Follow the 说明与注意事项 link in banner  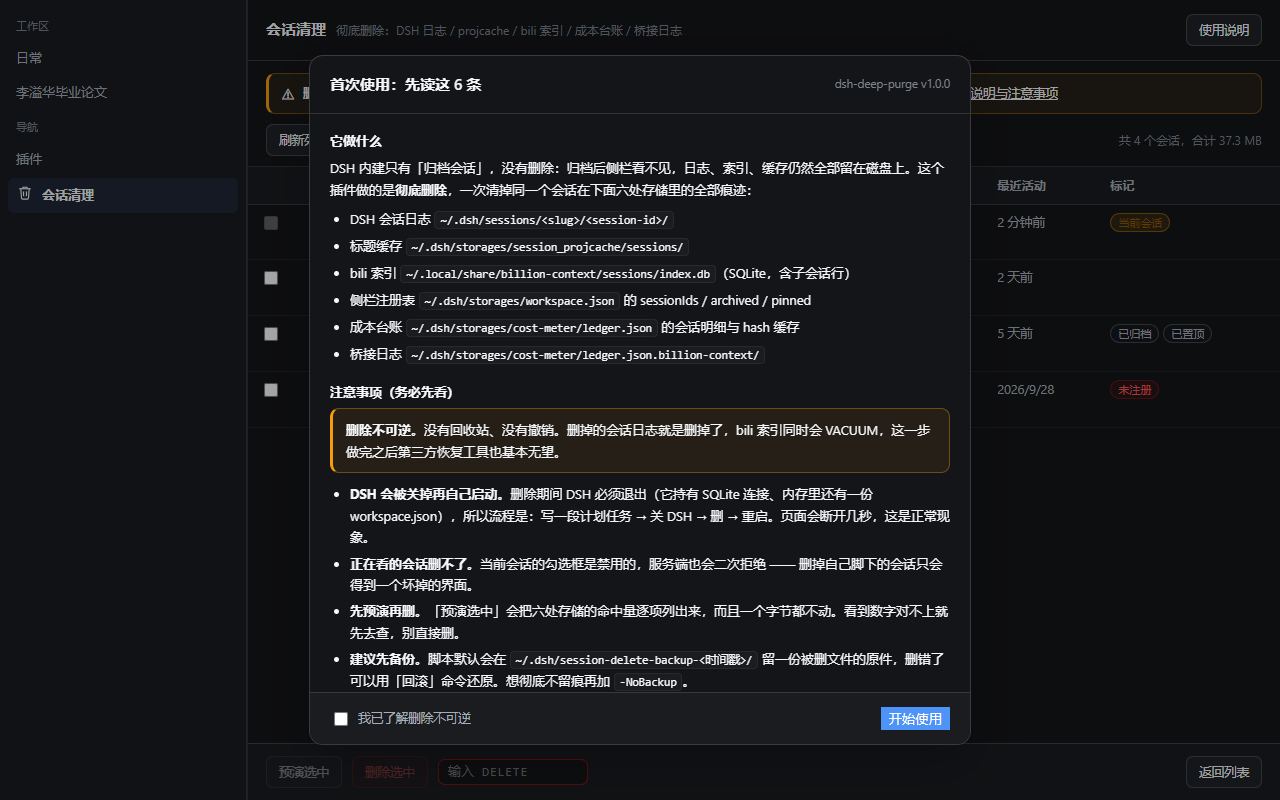pyautogui.click(x=1014, y=94)
